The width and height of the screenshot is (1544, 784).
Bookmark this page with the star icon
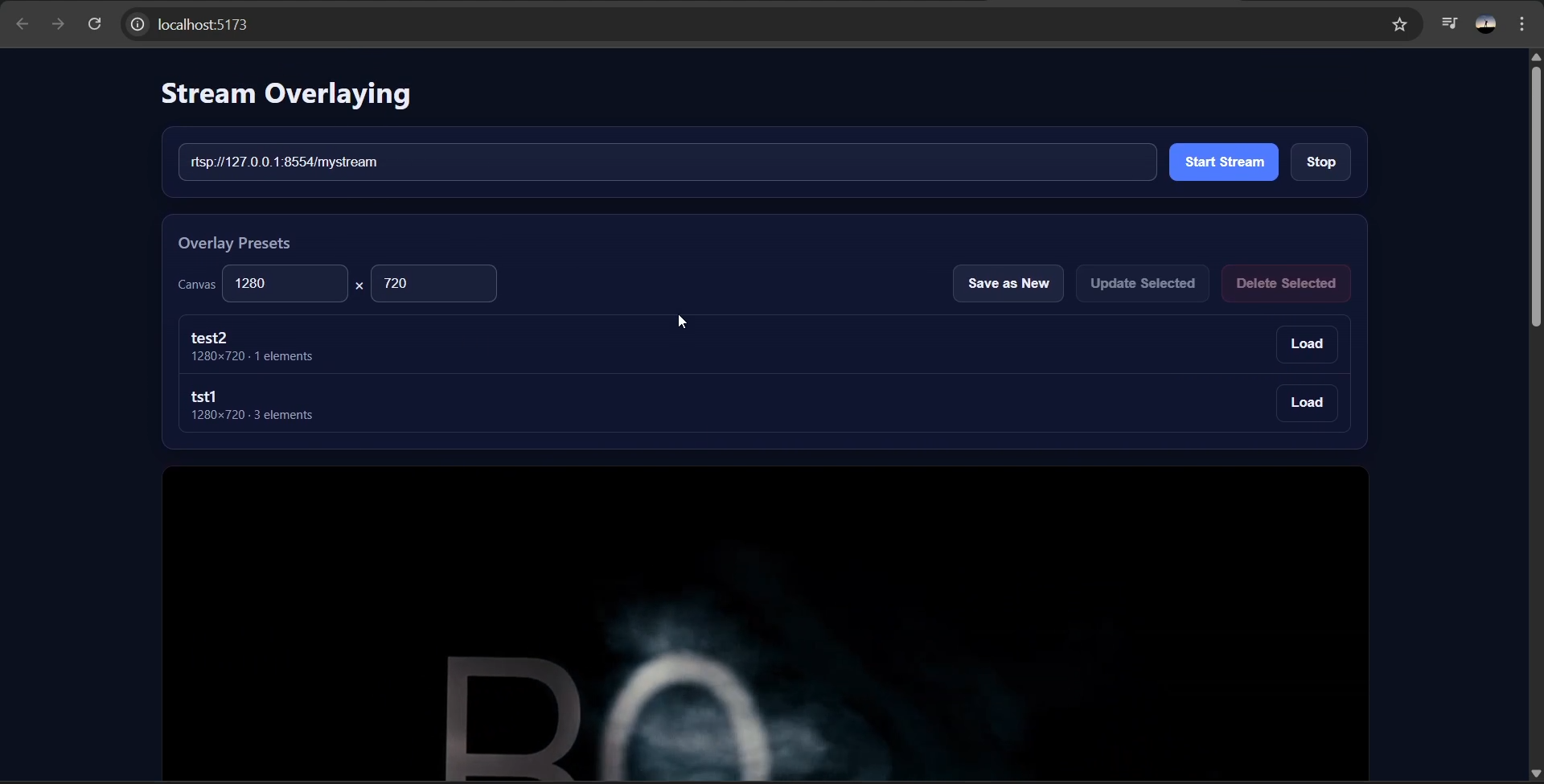click(x=1399, y=24)
